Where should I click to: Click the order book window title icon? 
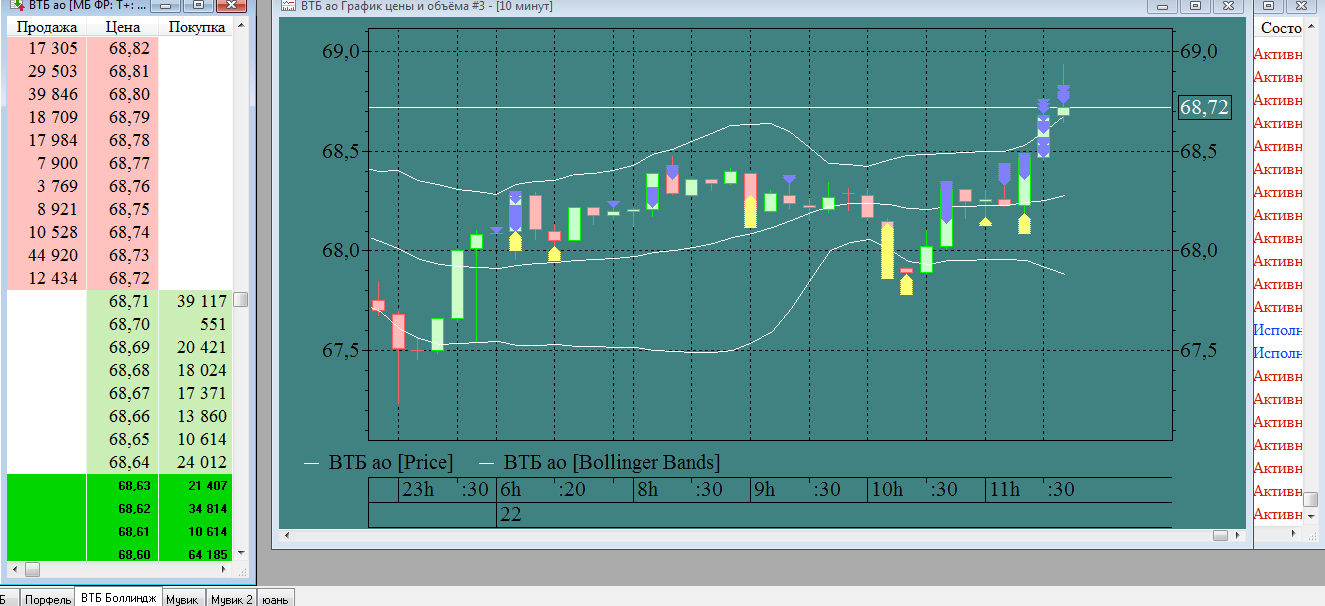(18, 6)
